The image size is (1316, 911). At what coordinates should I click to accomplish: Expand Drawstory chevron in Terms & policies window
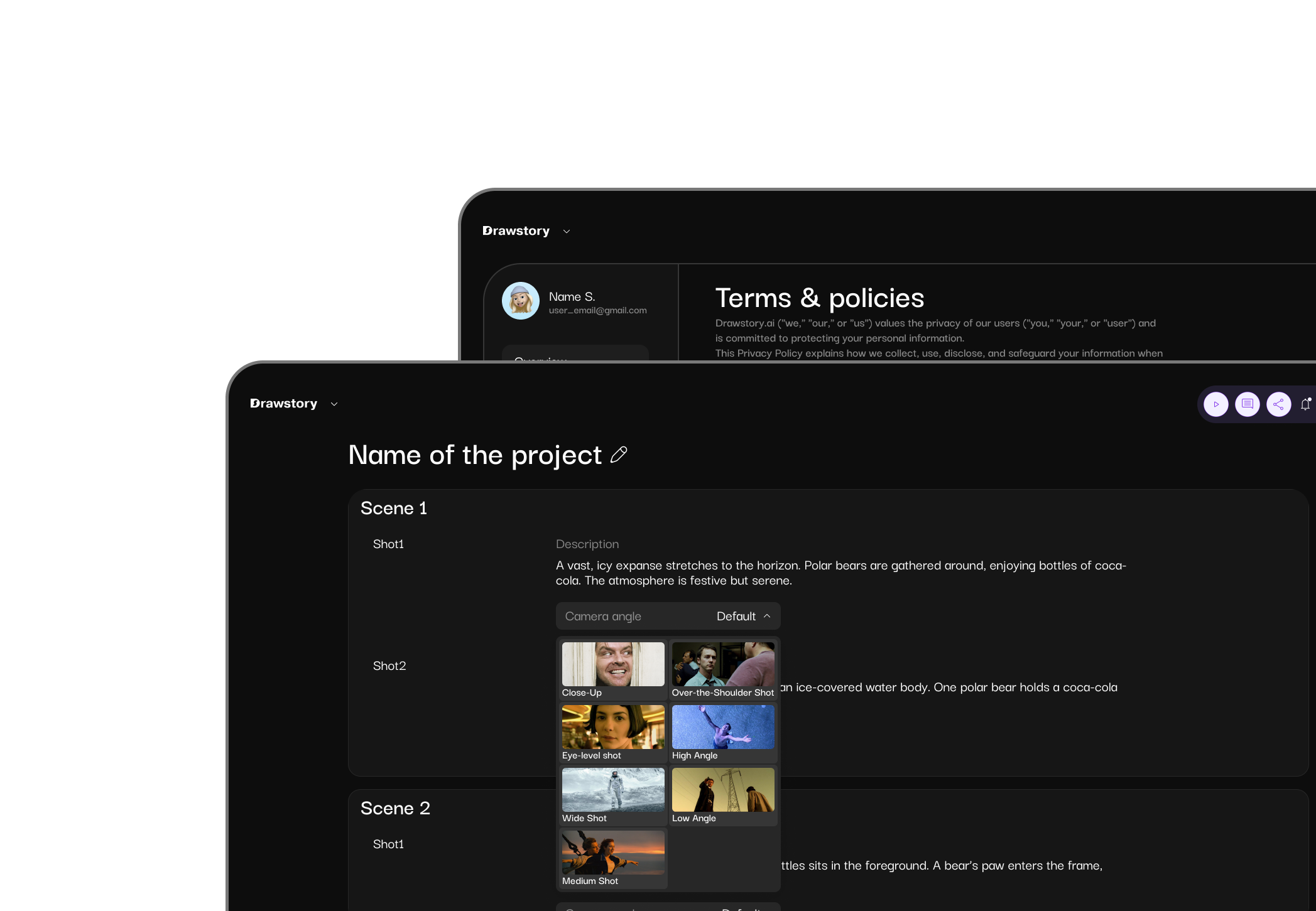tap(567, 232)
